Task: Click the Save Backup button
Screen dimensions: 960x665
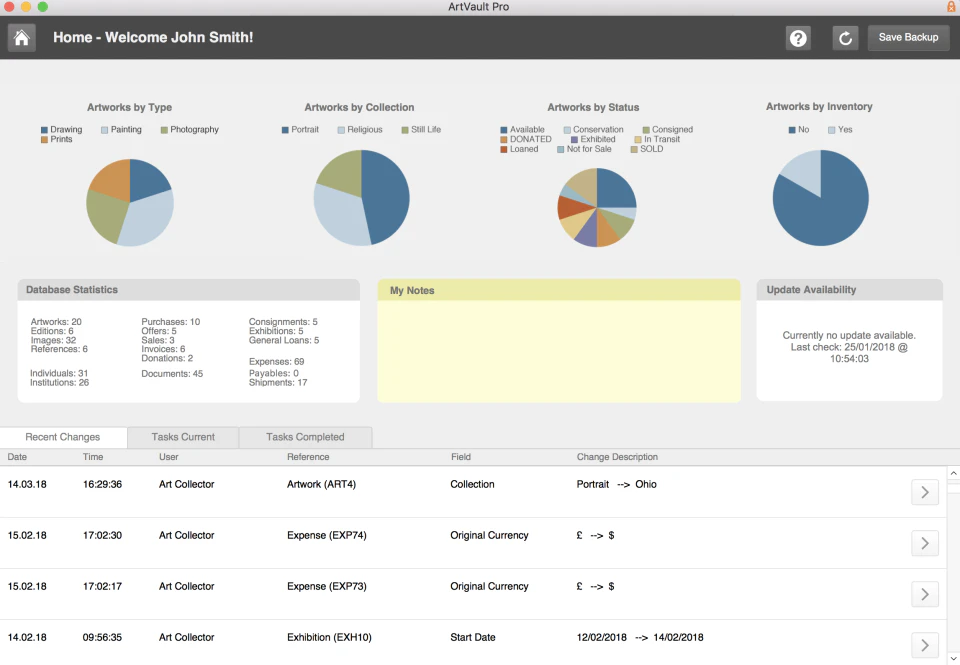Action: [x=907, y=37]
